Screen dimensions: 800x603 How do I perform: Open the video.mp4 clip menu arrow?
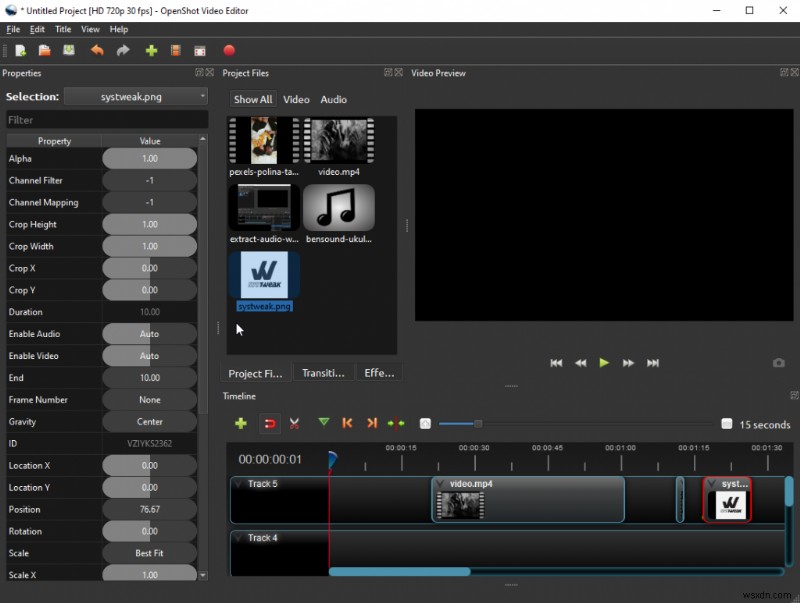coord(440,484)
